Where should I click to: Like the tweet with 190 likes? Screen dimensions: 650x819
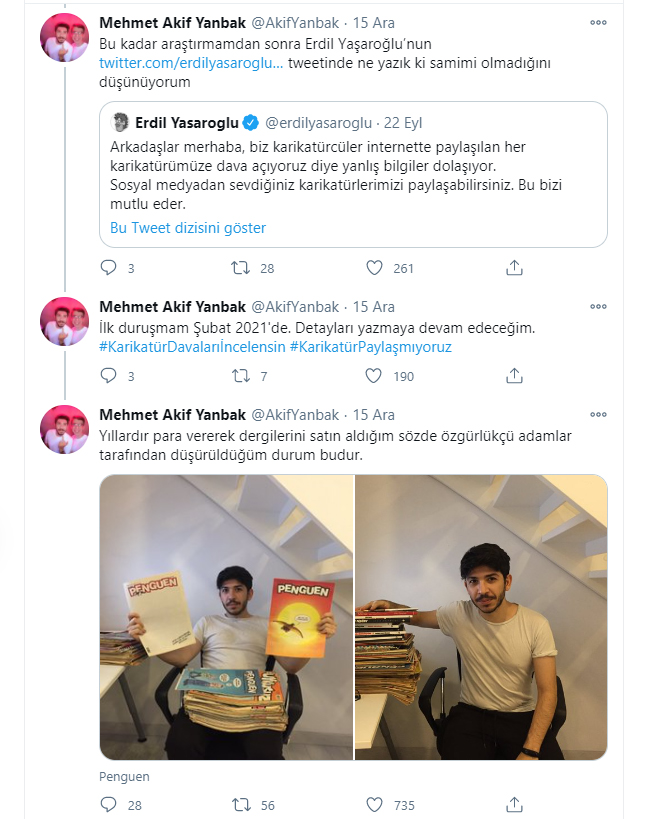(x=374, y=376)
